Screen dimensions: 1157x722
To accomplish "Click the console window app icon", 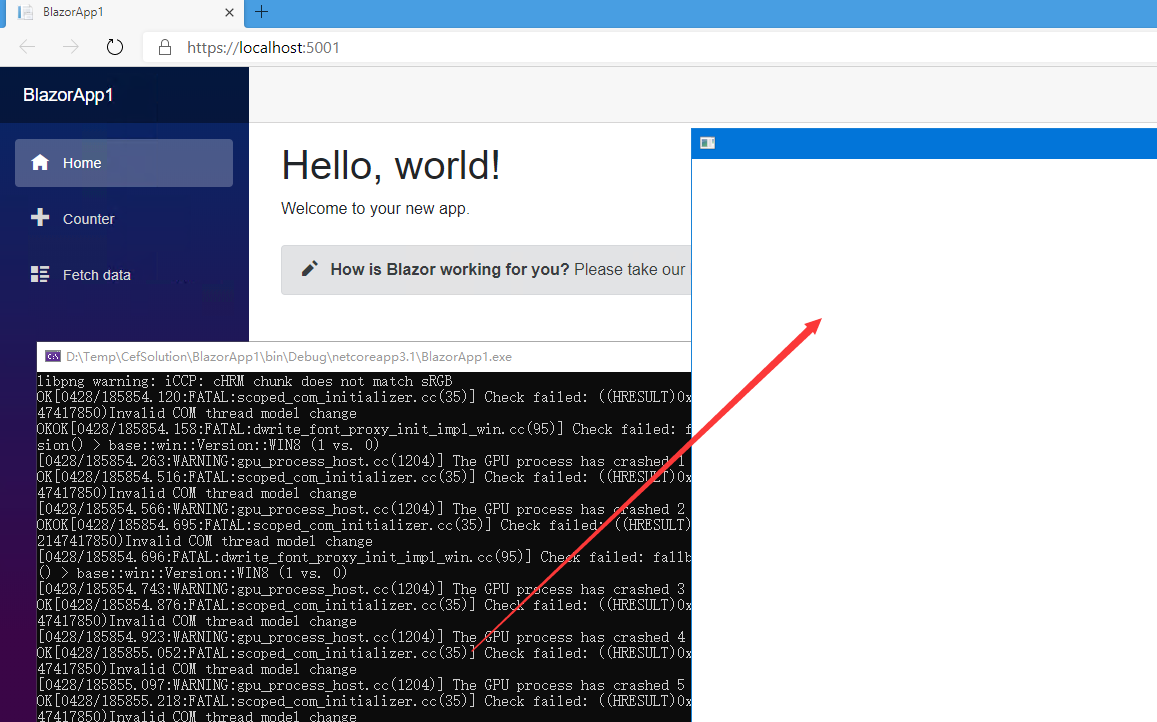I will tap(52, 357).
